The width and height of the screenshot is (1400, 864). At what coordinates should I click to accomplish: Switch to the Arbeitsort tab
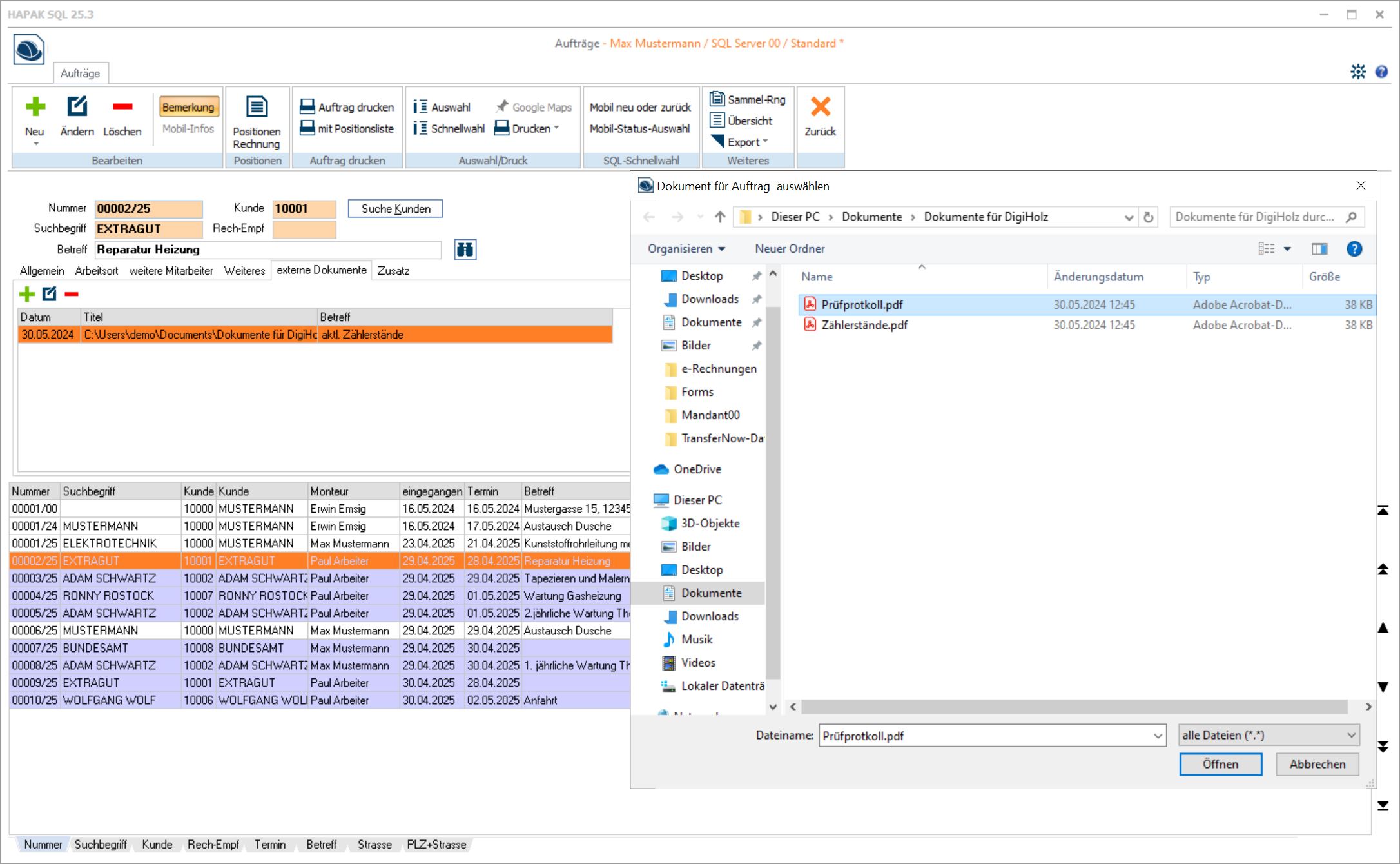[x=97, y=271]
